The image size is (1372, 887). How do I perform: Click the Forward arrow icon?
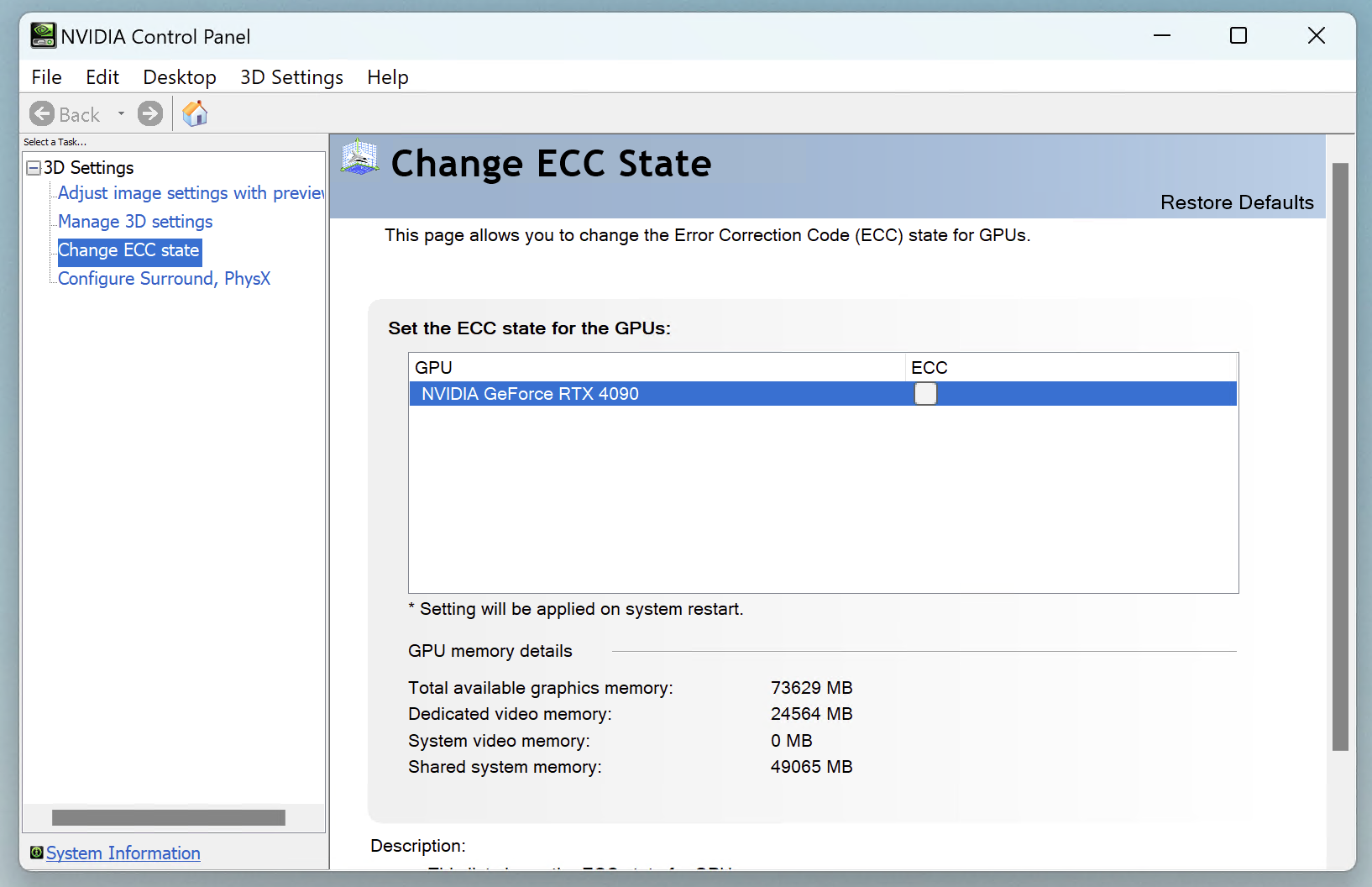coord(150,113)
